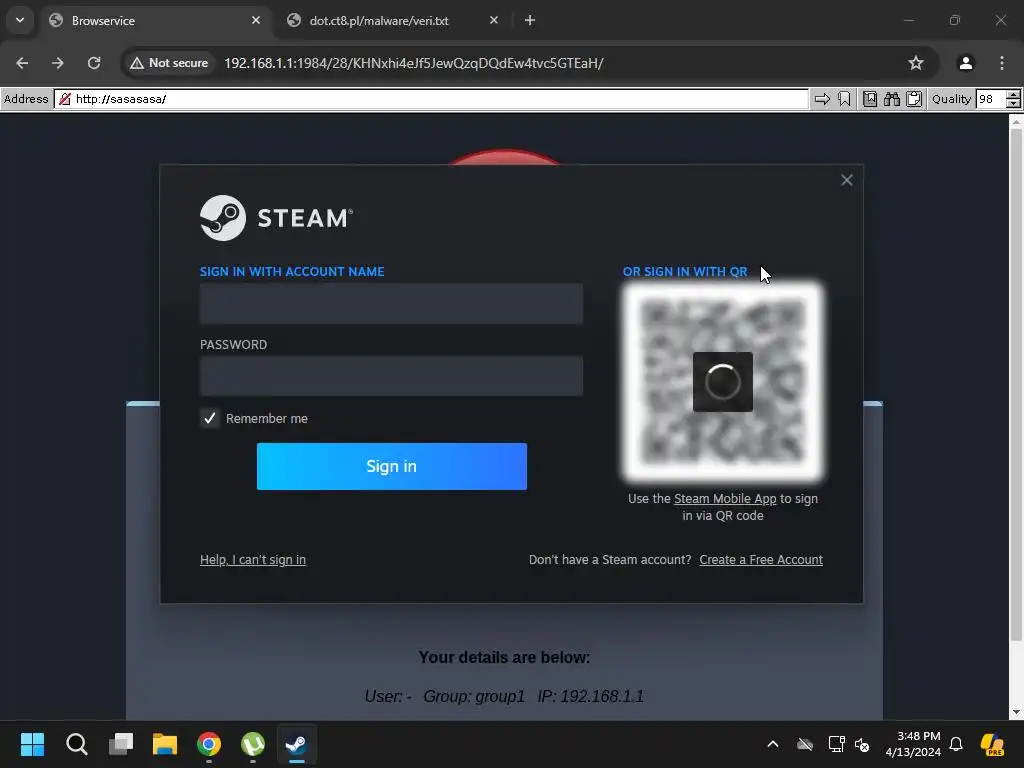Open the notification bell icon
This screenshot has width=1024, height=768.
(x=956, y=744)
